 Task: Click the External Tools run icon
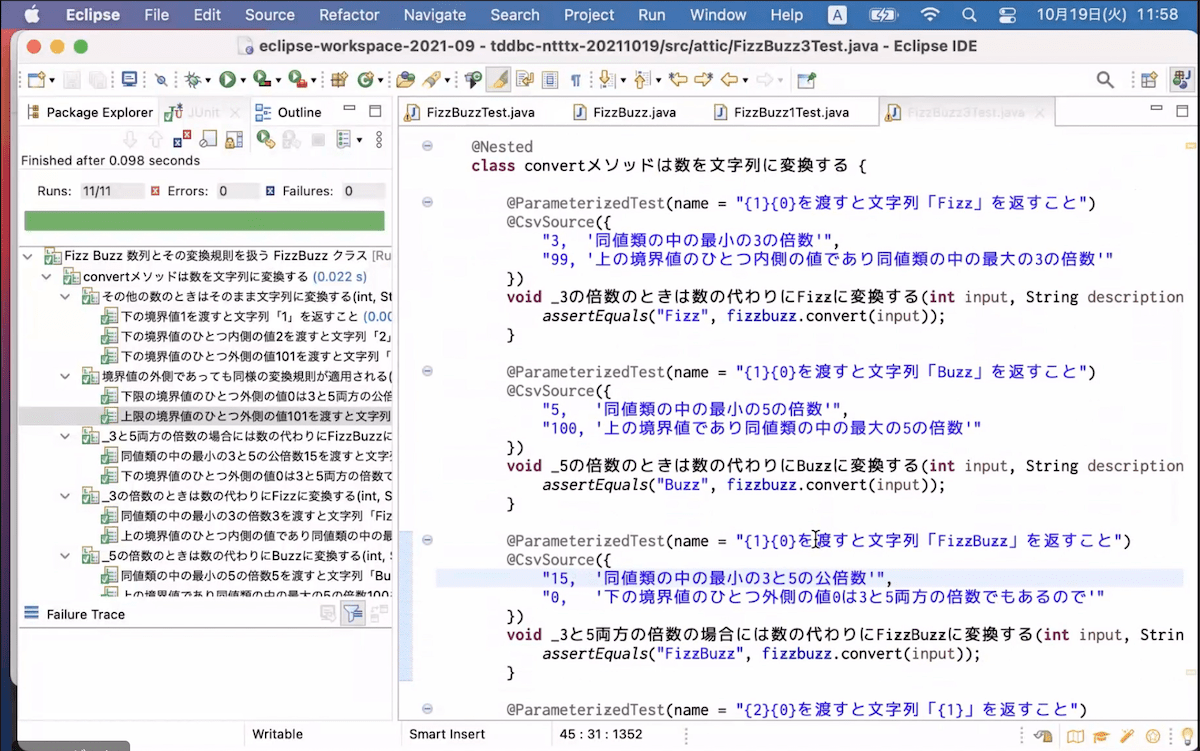click(x=297, y=80)
